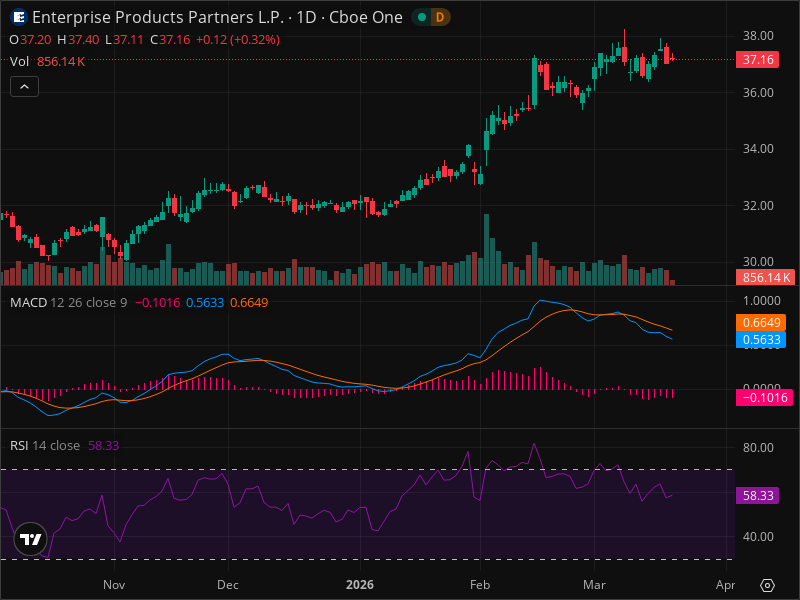This screenshot has width=800, height=600.
Task: Click the red 37.16 price label
Action: coord(758,60)
